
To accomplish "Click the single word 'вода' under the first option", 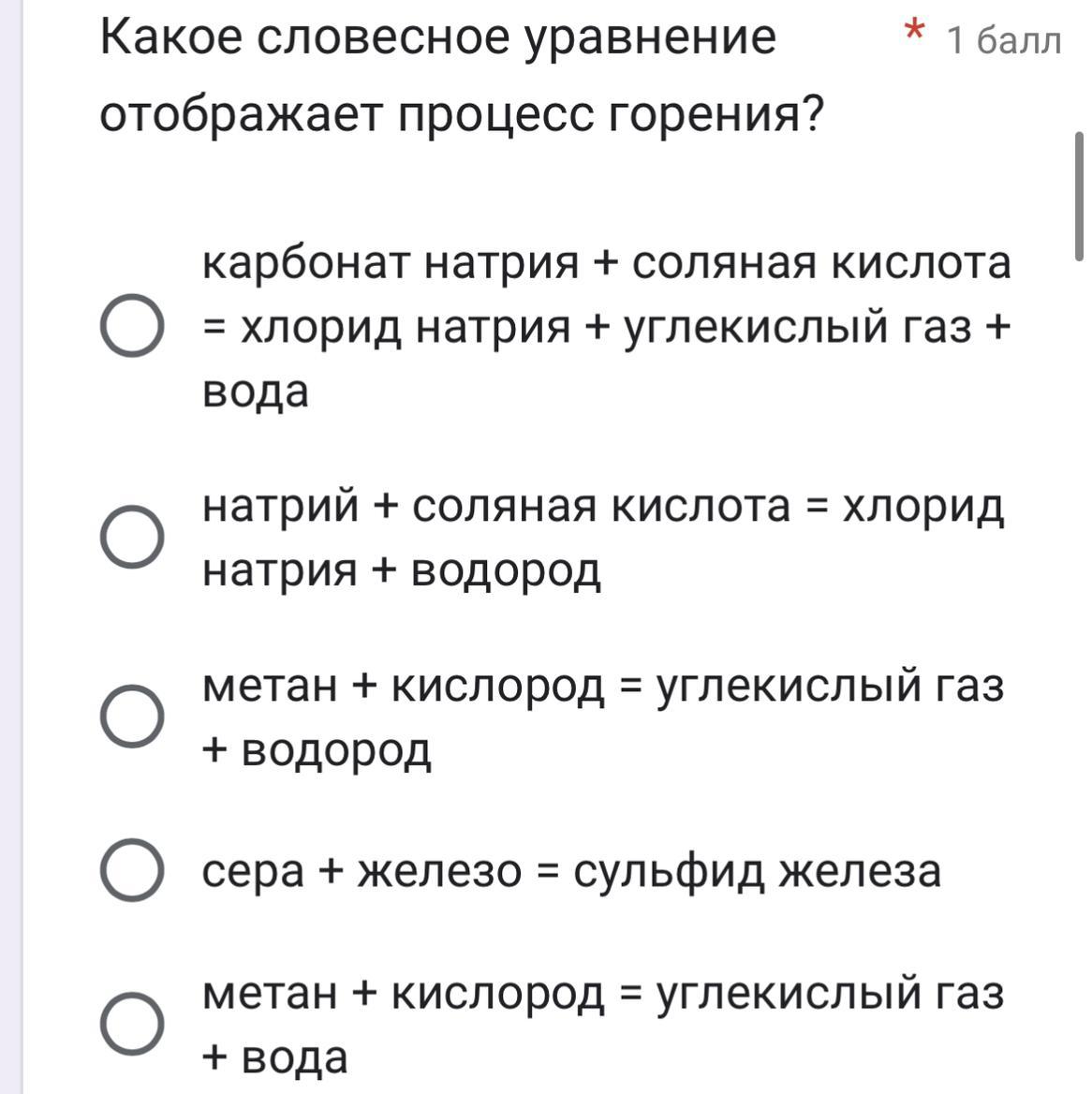I will point(256,392).
